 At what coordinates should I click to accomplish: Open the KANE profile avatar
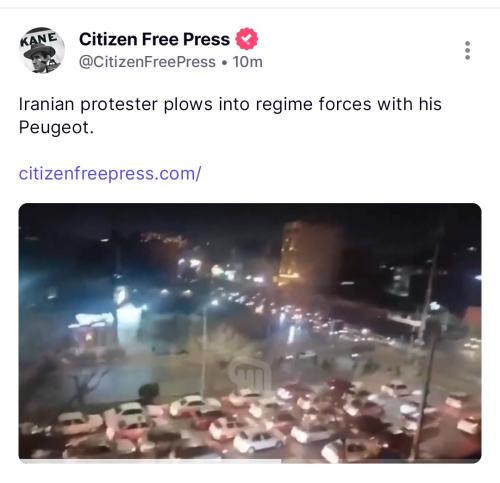pyautogui.click(x=42, y=50)
